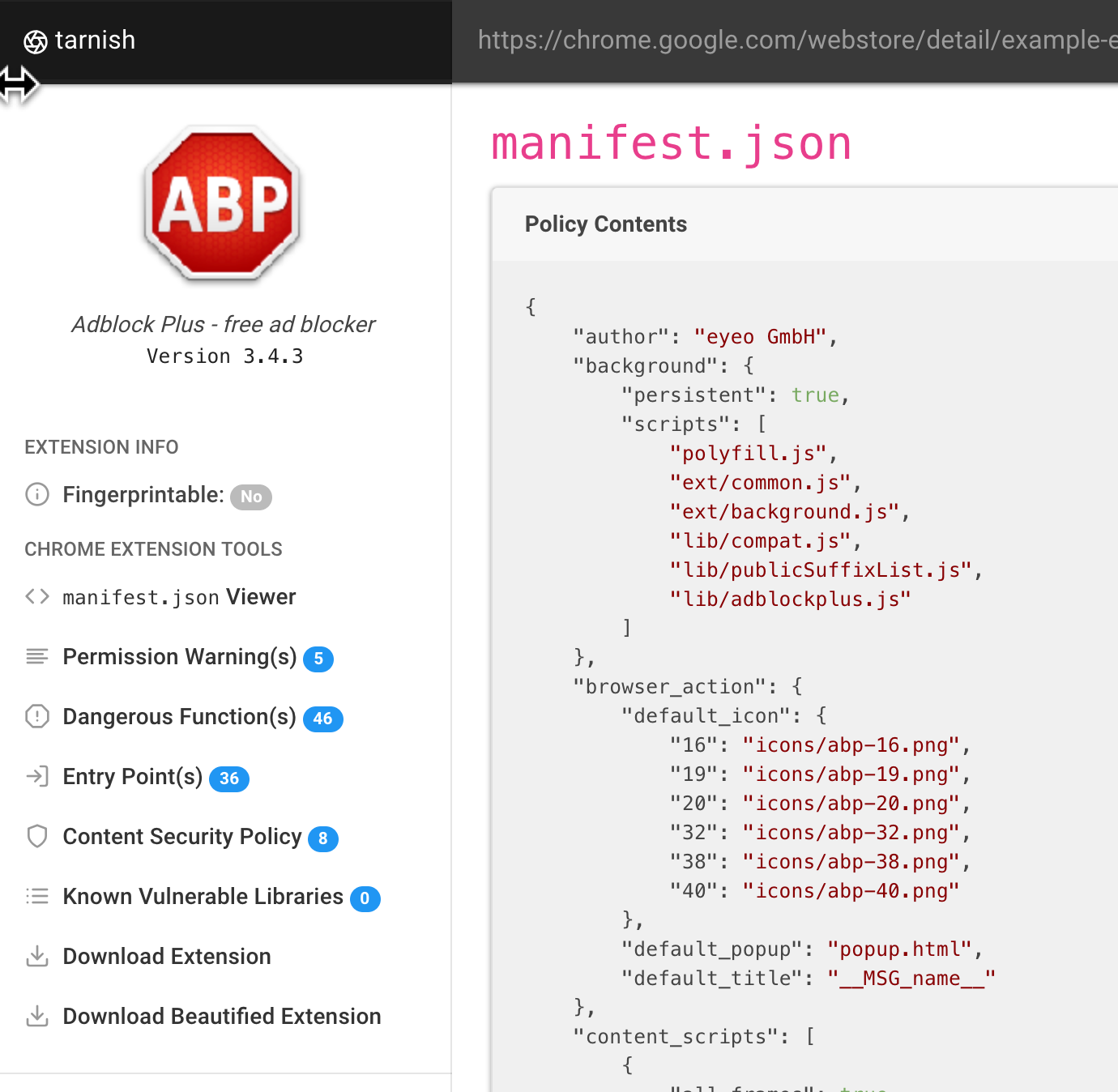Click the Known Vulnerable Libraries list icon
Screen dimensions: 1118x1092
[37, 896]
